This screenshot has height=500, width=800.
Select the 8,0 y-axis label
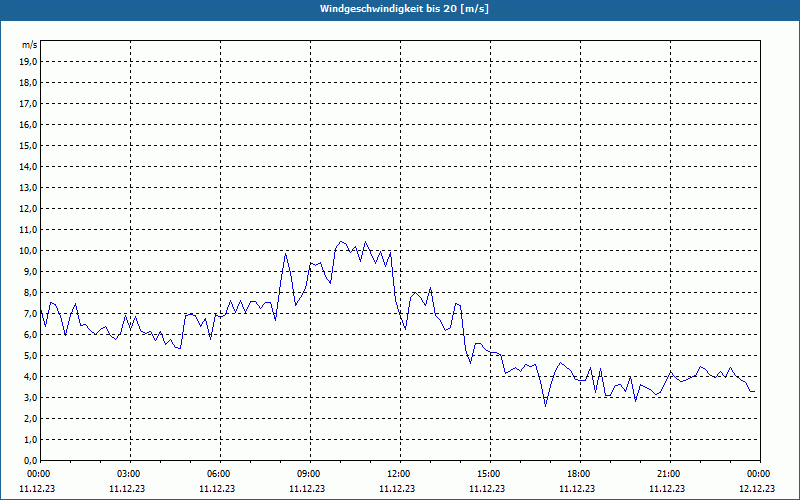pos(30,292)
